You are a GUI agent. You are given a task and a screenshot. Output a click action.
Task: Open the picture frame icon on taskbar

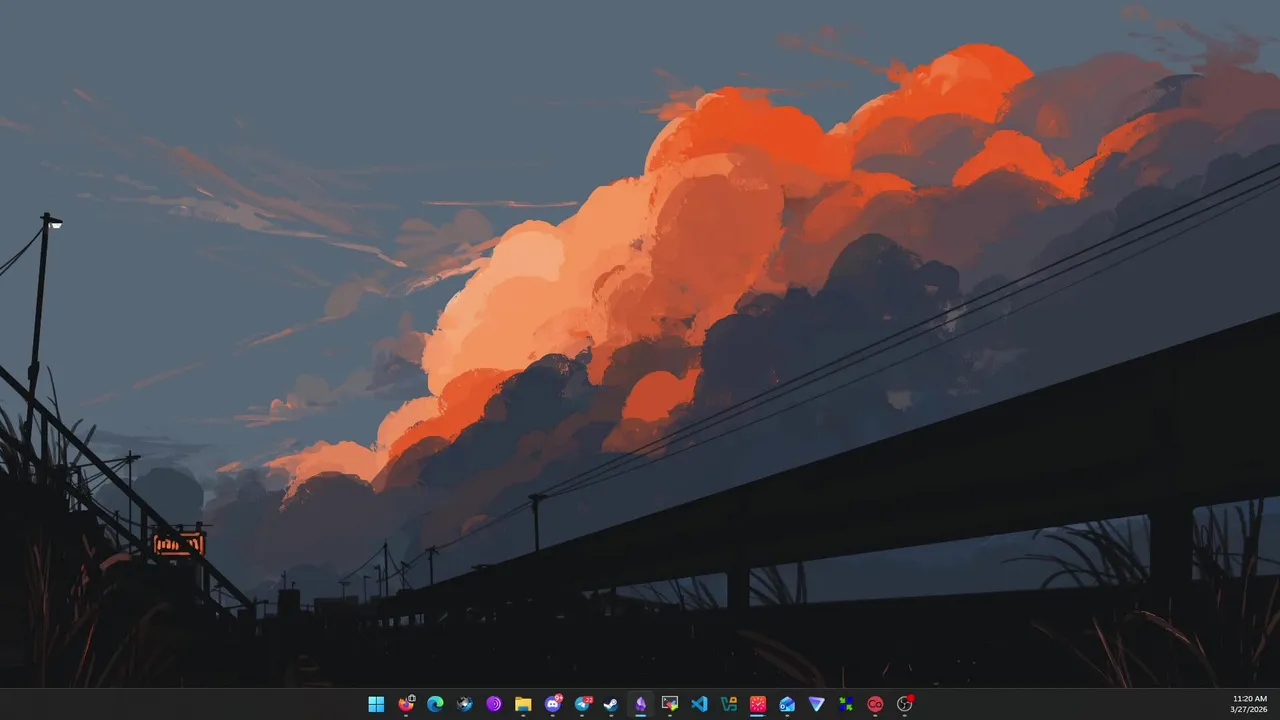(670, 704)
